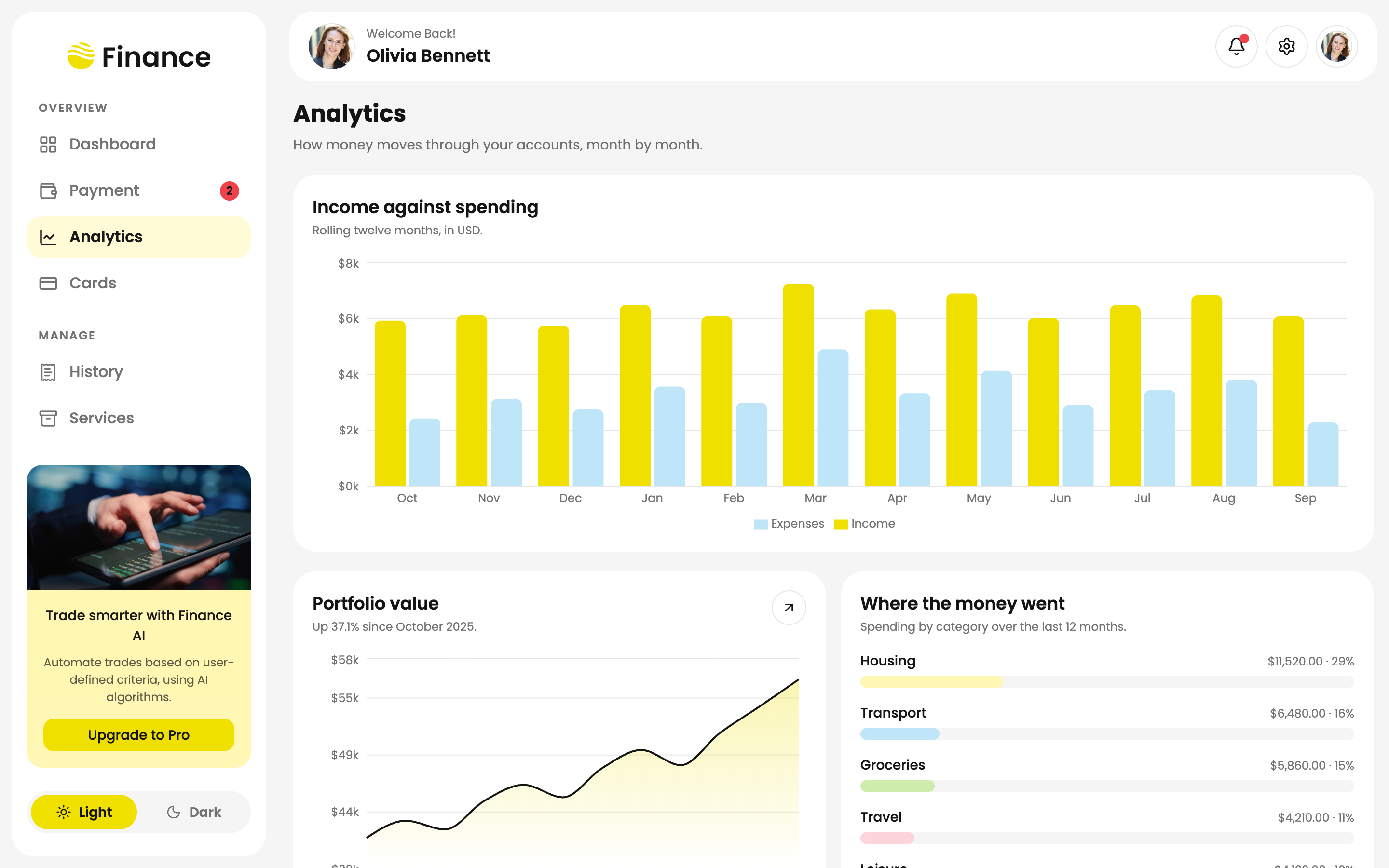
Task: Switch to Dark theme
Action: pos(193,812)
